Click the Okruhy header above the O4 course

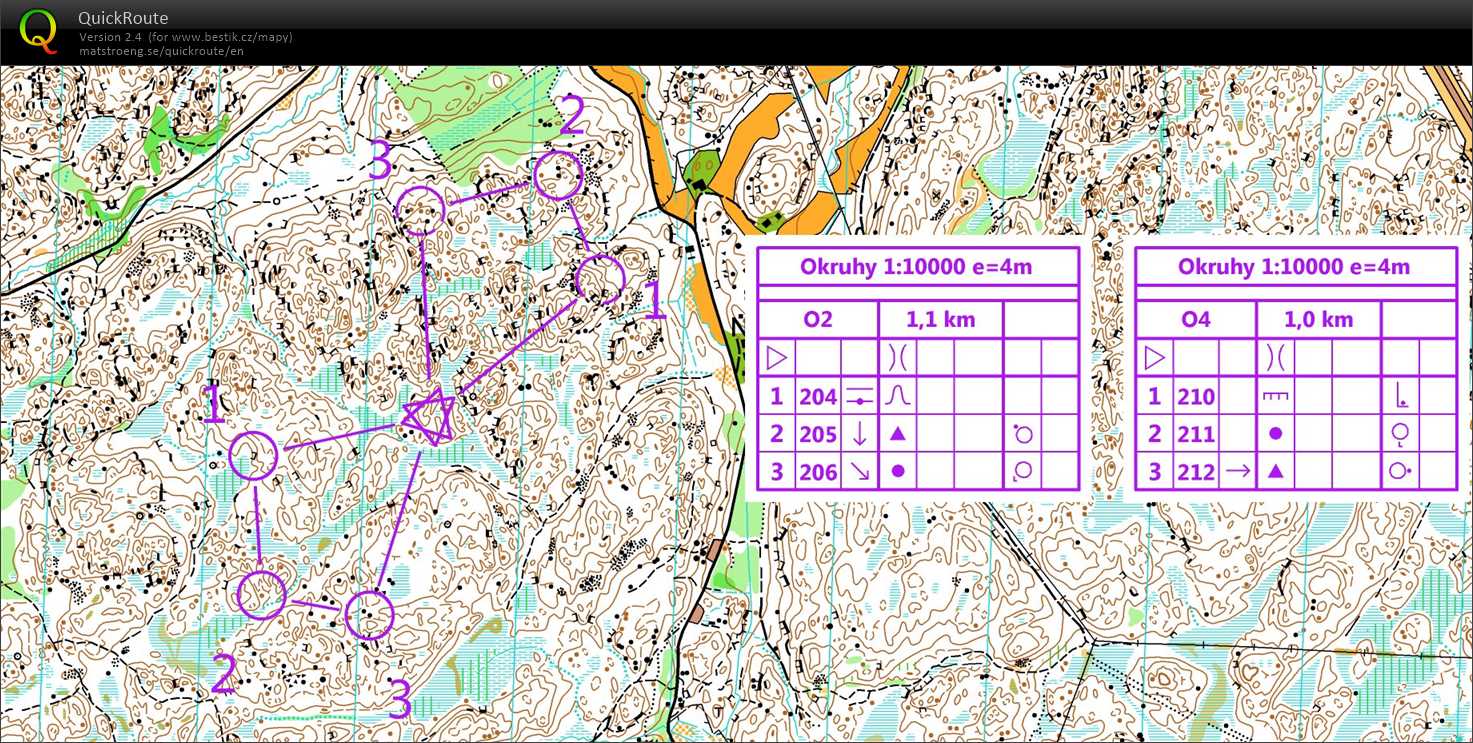(x=1295, y=267)
